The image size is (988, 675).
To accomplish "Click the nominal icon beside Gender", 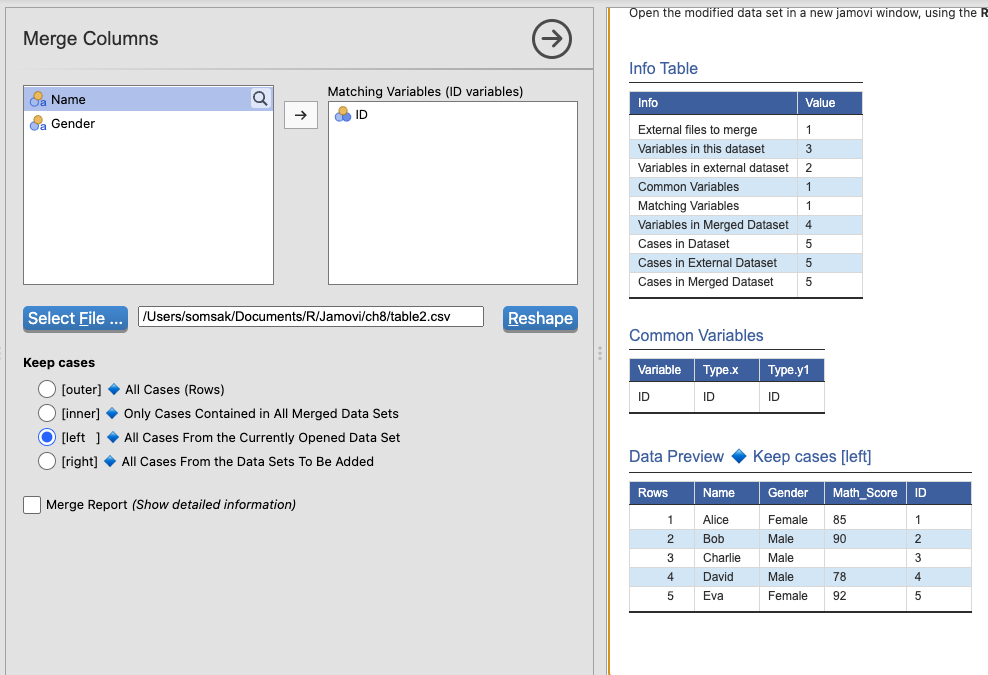I will coord(38,123).
